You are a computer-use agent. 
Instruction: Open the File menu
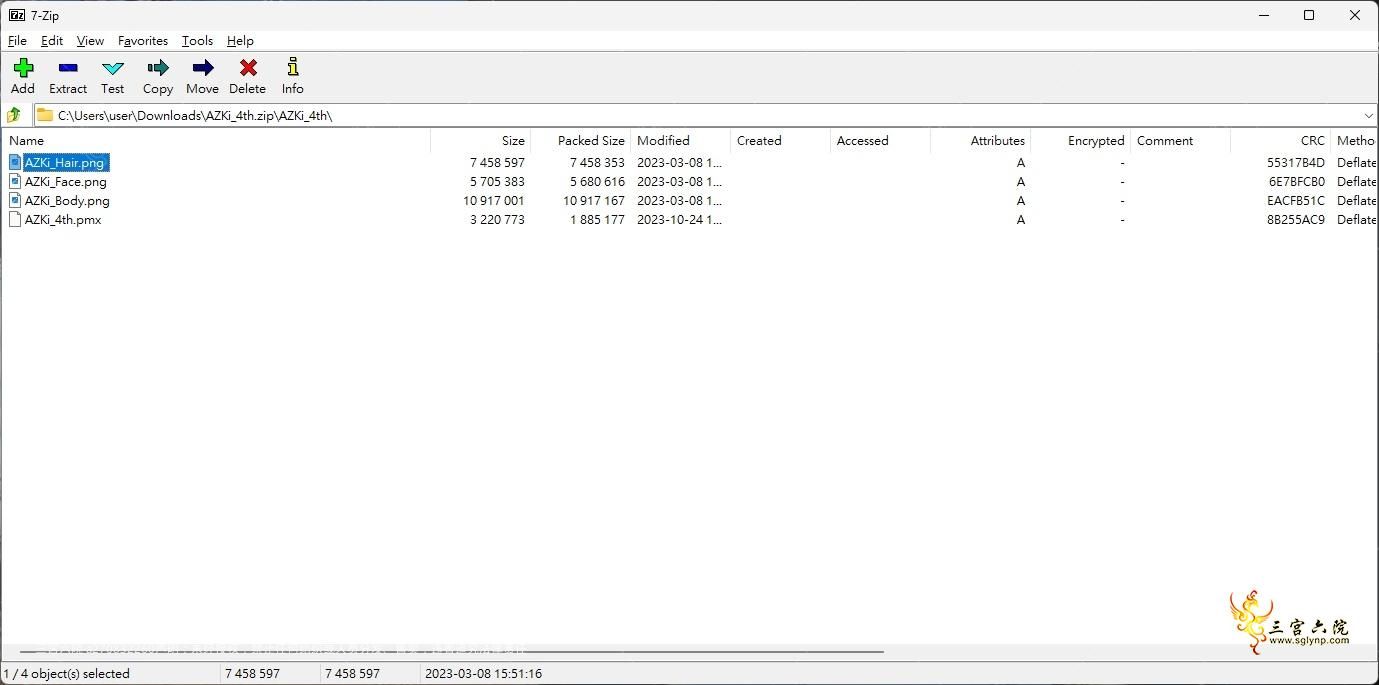point(17,41)
